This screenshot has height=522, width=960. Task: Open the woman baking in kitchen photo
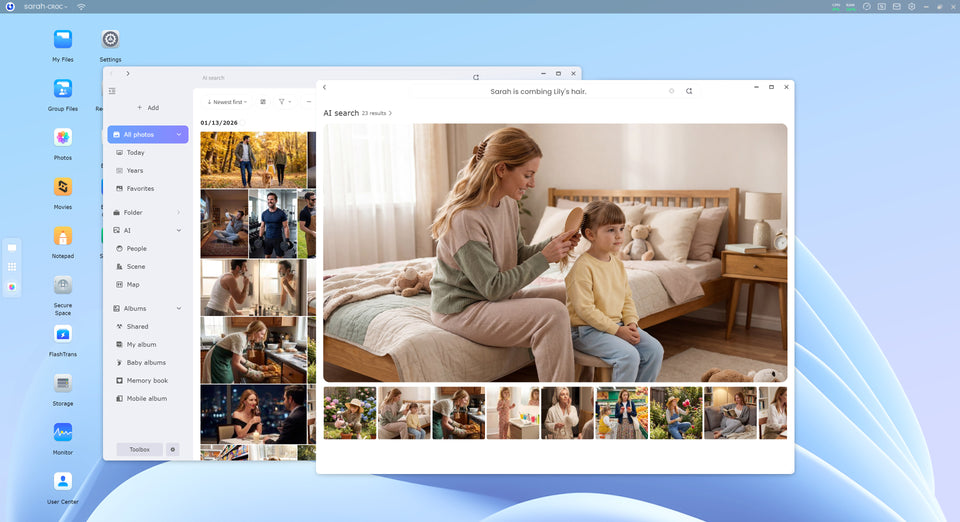click(253, 350)
